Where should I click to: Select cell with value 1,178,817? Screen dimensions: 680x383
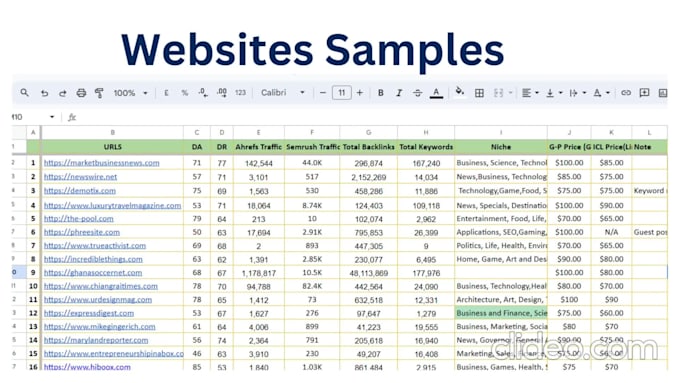pos(258,273)
